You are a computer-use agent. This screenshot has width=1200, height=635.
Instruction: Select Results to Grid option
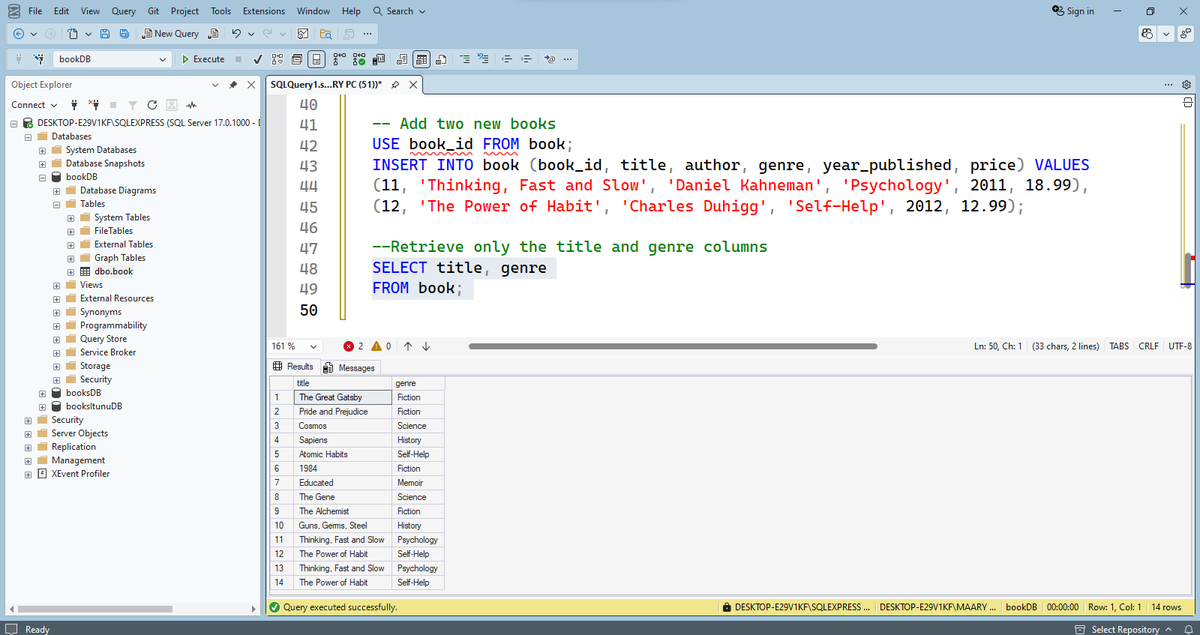[x=422, y=59]
